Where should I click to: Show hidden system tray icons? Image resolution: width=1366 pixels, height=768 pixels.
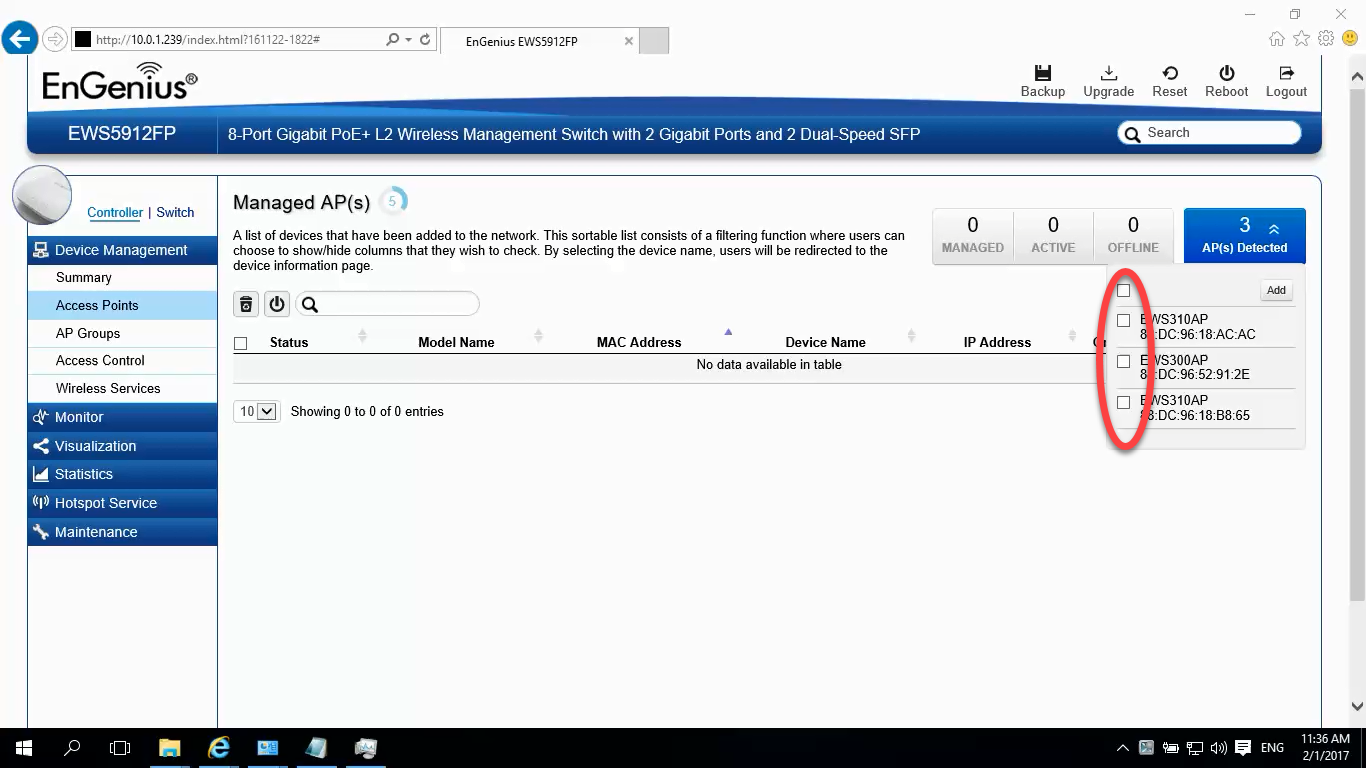click(1122, 748)
